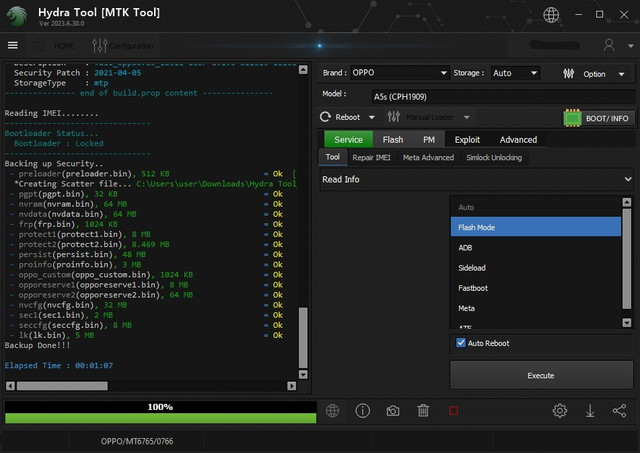The image size is (640, 453).
Task: Click the 100% progress bar
Action: point(160,412)
